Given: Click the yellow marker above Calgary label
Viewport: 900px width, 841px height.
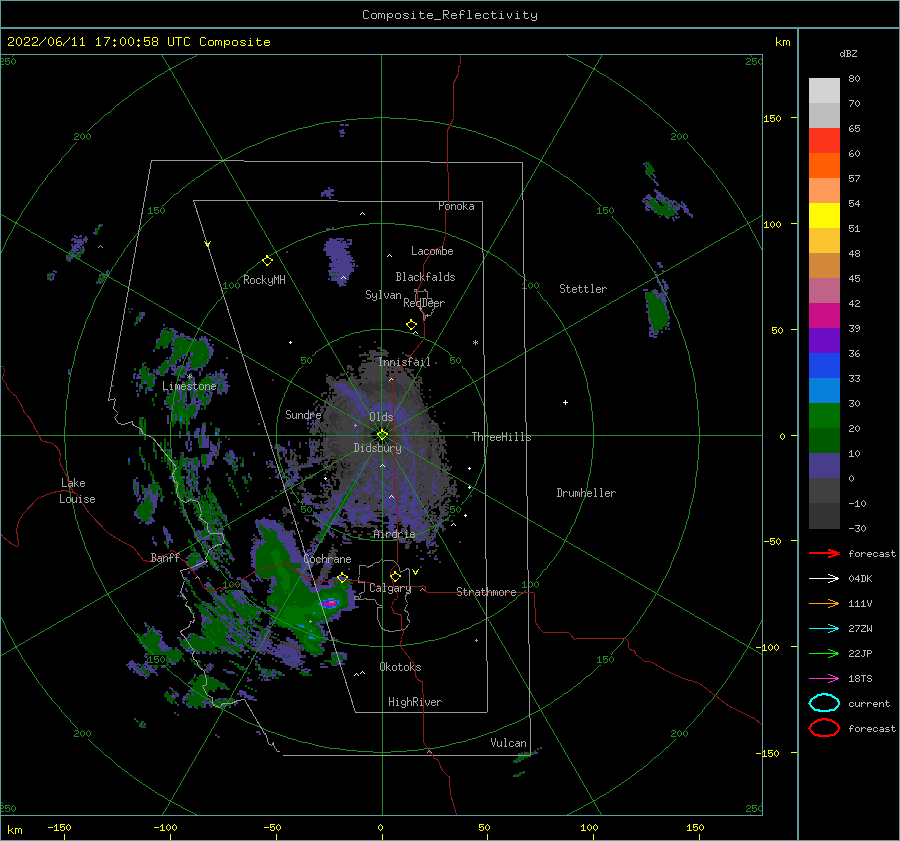Looking at the screenshot, I should click(x=395, y=576).
